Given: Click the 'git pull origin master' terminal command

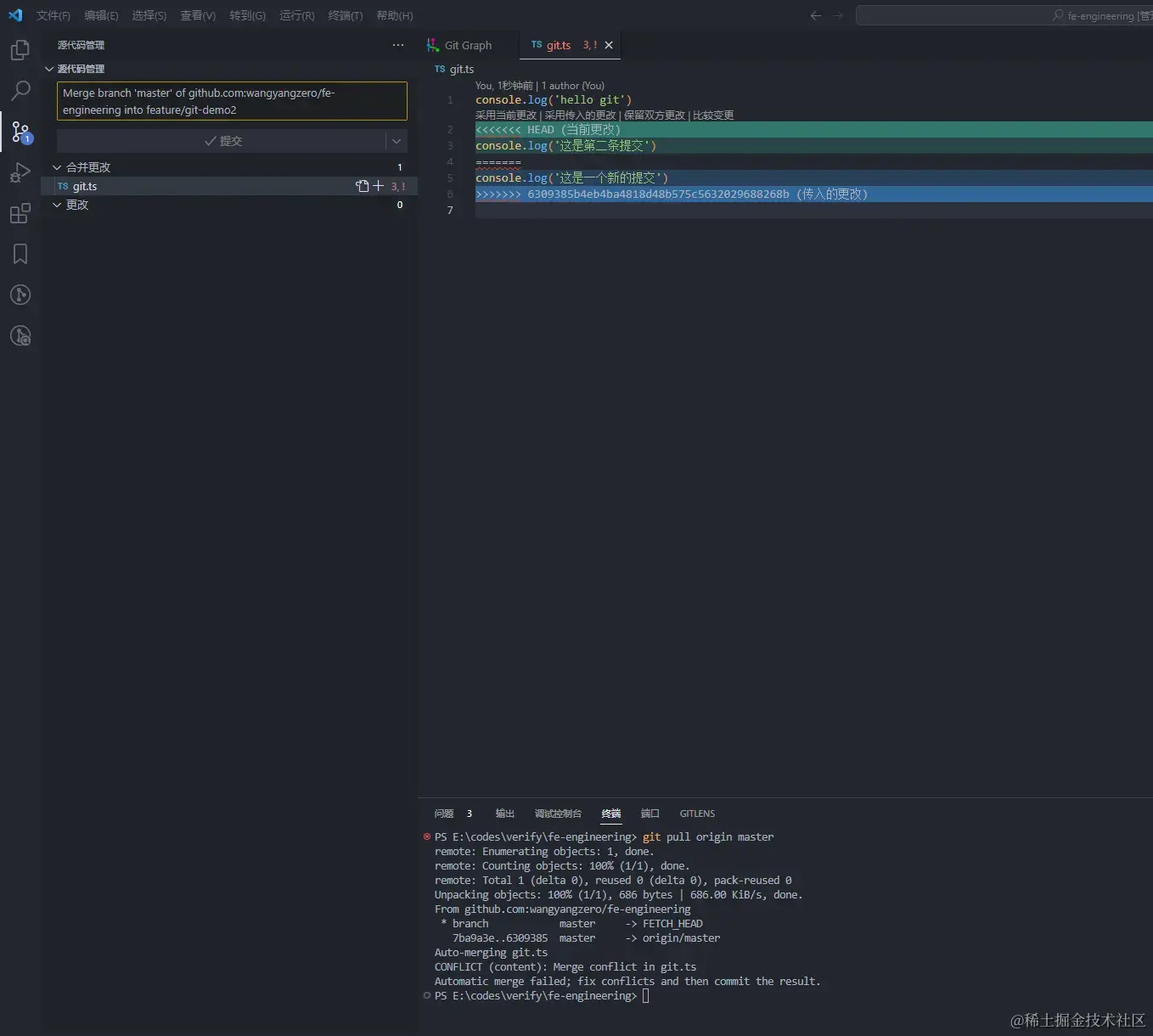Looking at the screenshot, I should tap(708, 837).
